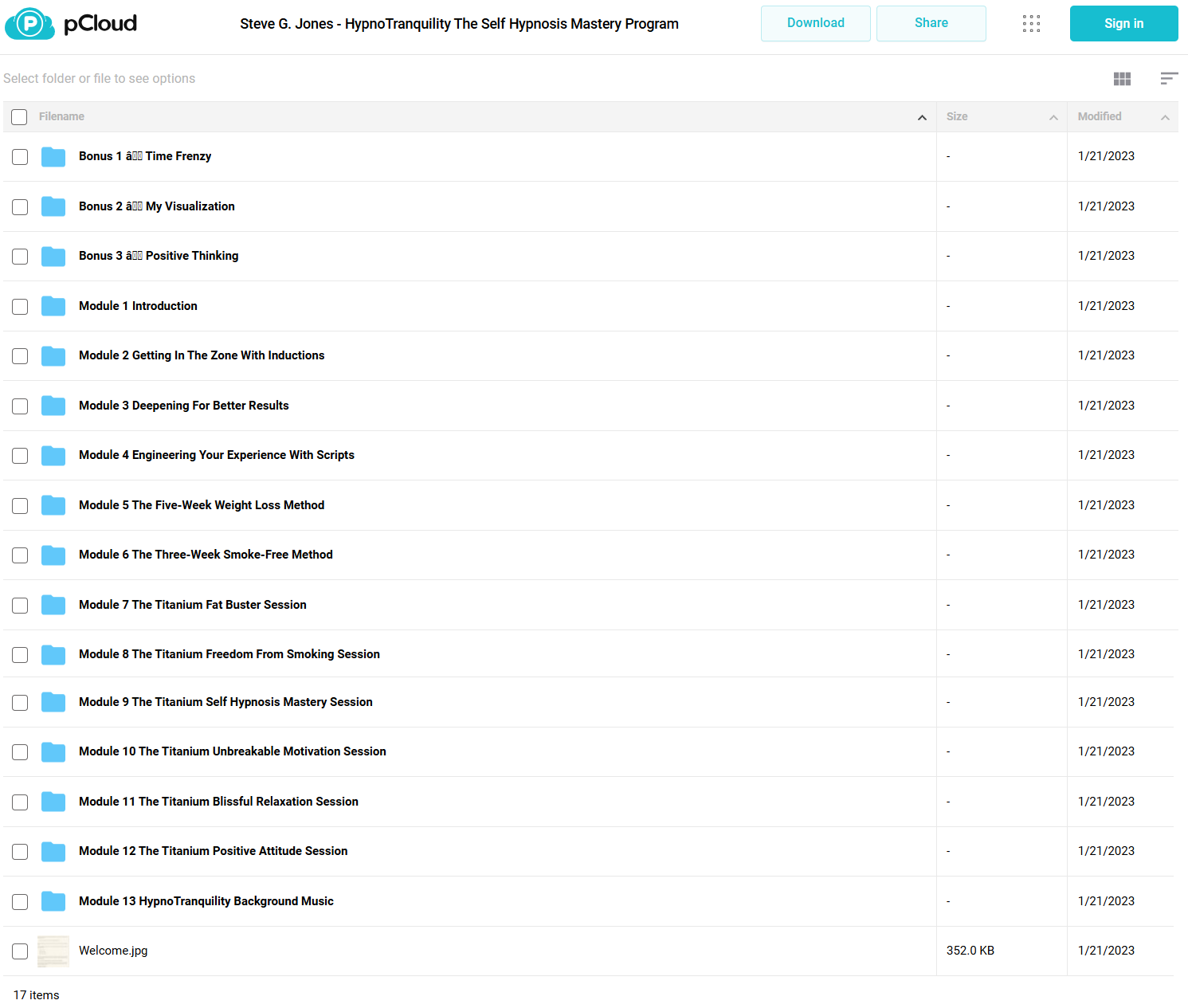Image resolution: width=1188 pixels, height=1008 pixels.
Task: Open the apps grid dots menu
Action: coord(1031,24)
